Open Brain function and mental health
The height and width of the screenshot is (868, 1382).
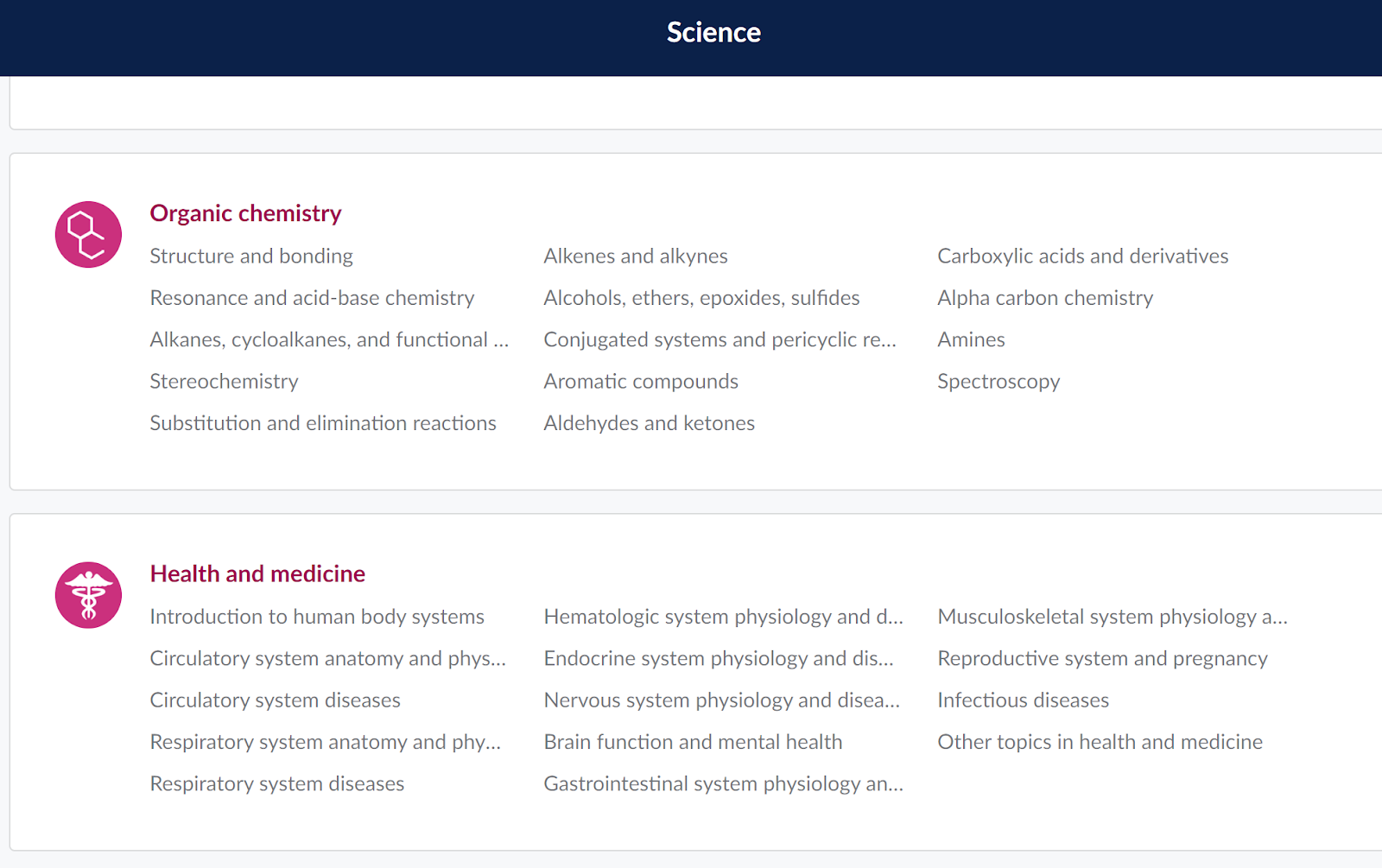693,742
